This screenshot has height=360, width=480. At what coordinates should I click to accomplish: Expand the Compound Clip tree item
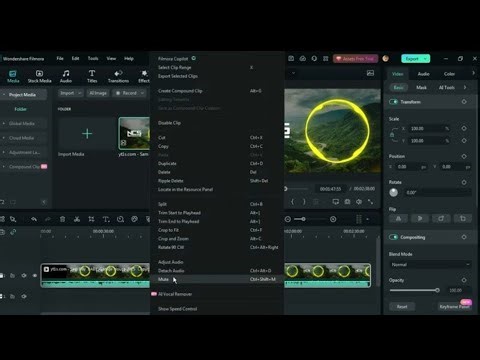click(x=4, y=167)
